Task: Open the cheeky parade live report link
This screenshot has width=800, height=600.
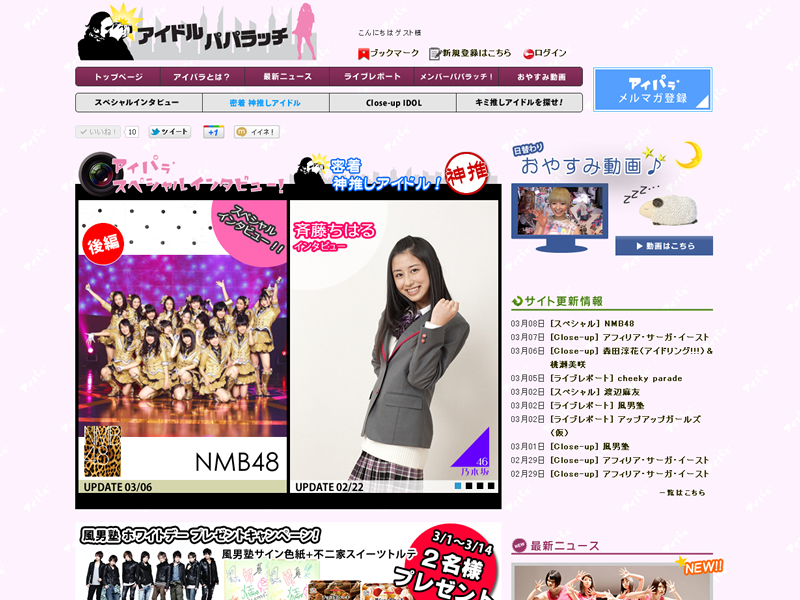Action: tap(615, 379)
